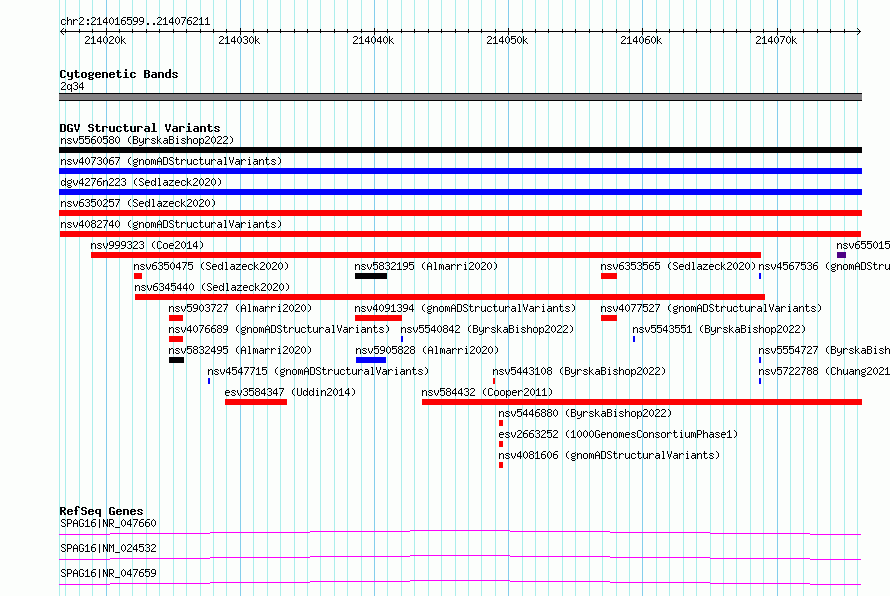Click the chr2:214016599..214076211 coordinates text
Image resolution: width=890 pixels, height=596 pixels.
(135, 22)
